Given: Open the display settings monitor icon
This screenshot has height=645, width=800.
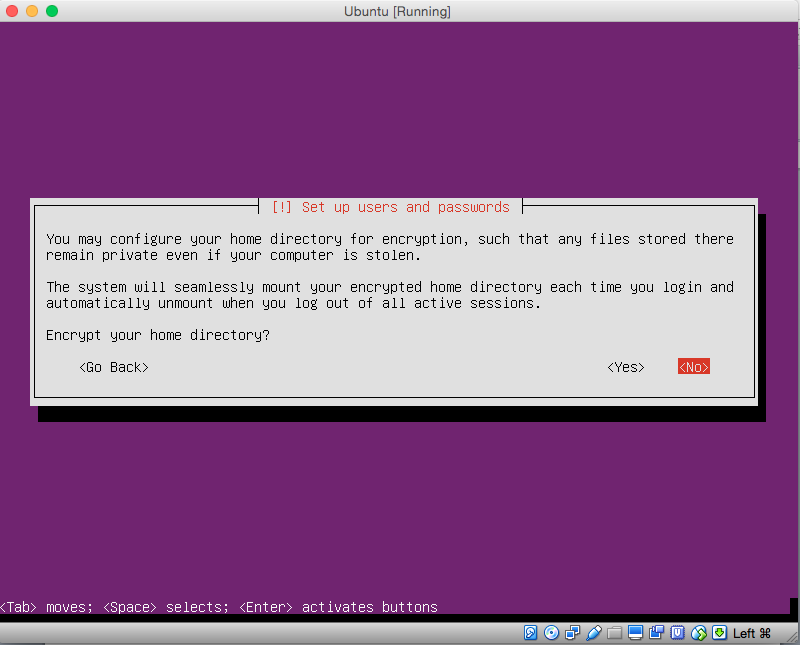Looking at the screenshot, I should [636, 633].
